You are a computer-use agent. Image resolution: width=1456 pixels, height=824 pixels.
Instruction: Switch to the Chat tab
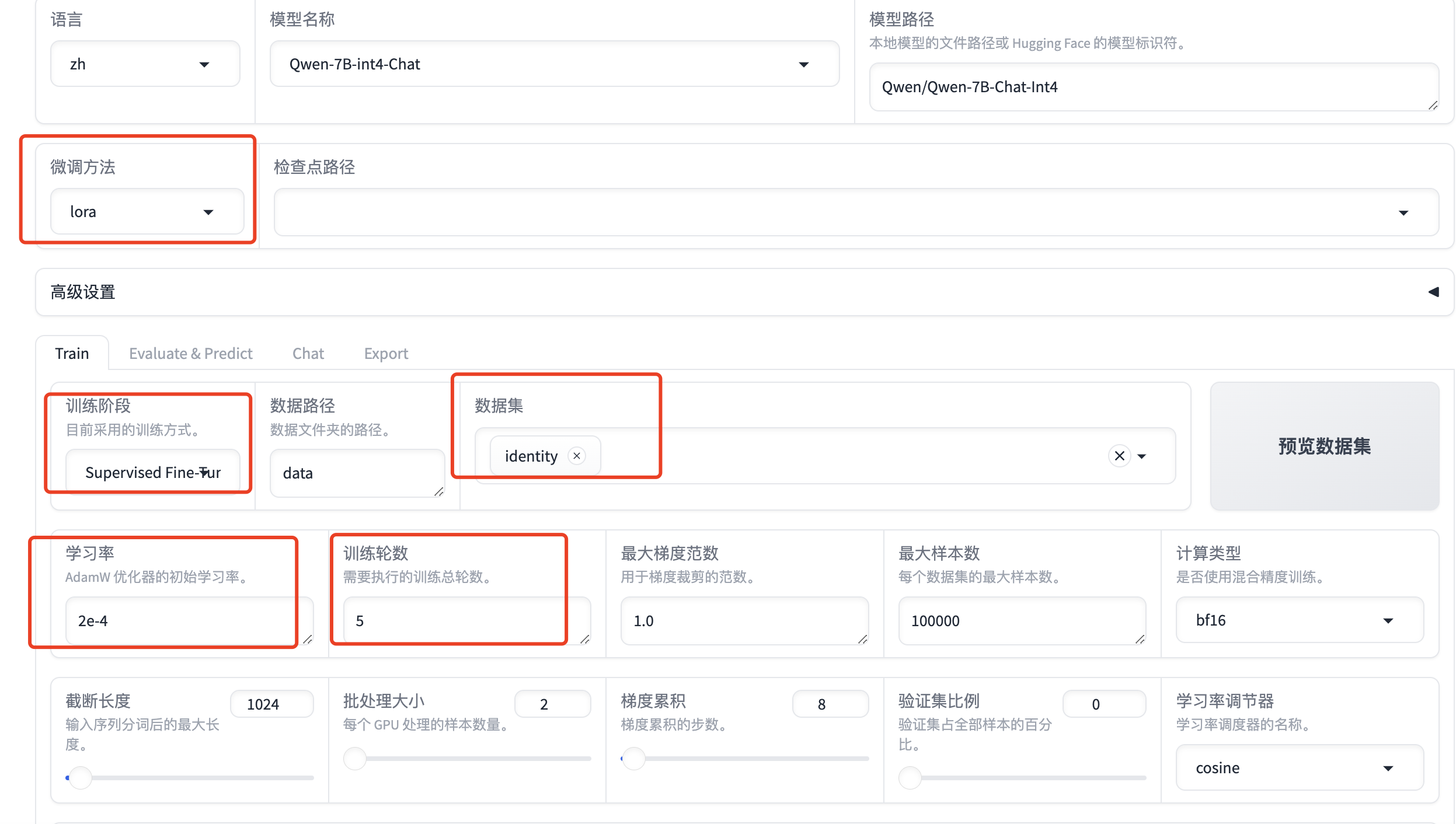coord(308,354)
